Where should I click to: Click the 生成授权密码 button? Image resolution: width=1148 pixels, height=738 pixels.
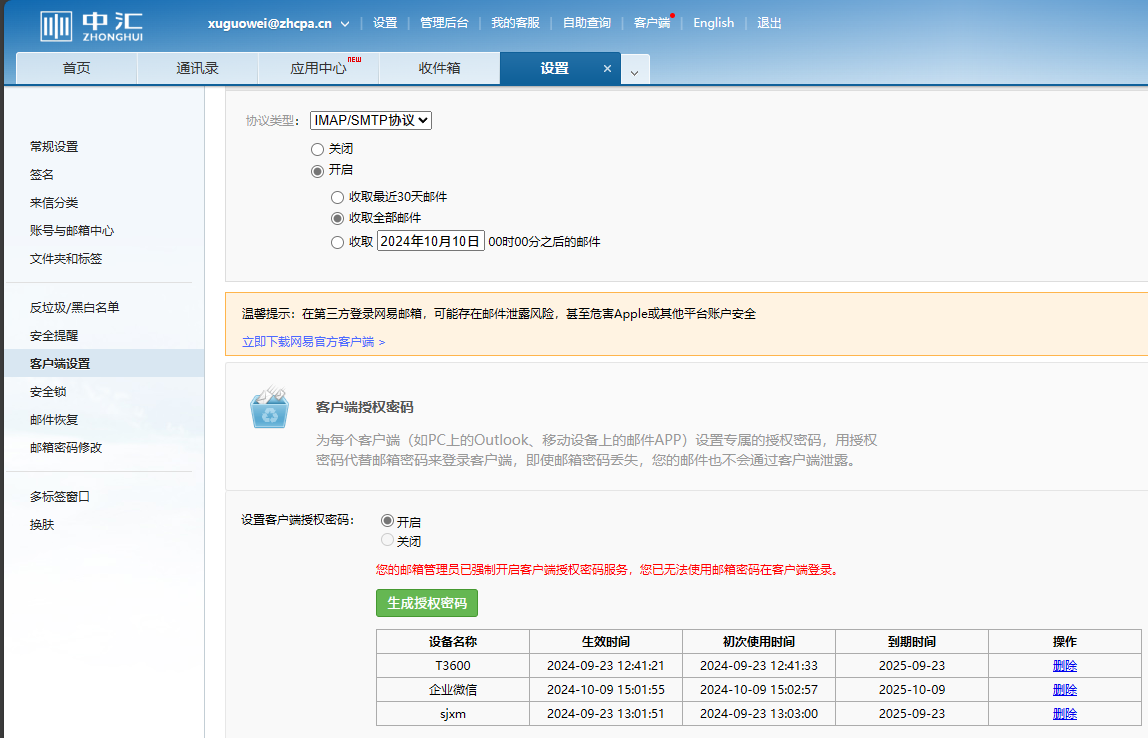click(x=427, y=603)
